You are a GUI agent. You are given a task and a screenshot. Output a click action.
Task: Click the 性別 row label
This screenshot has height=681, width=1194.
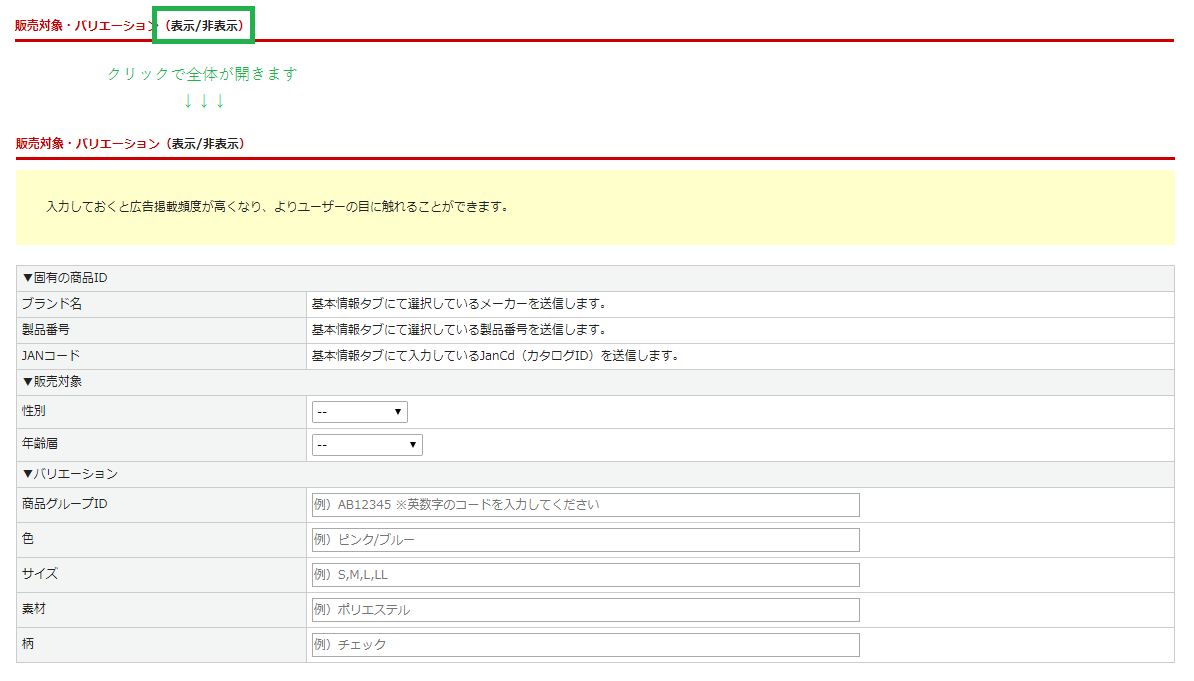pyautogui.click(x=34, y=411)
